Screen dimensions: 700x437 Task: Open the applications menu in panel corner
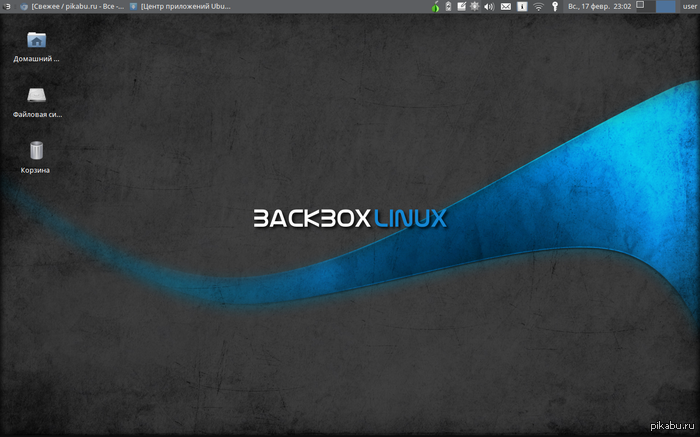(x=8, y=6)
